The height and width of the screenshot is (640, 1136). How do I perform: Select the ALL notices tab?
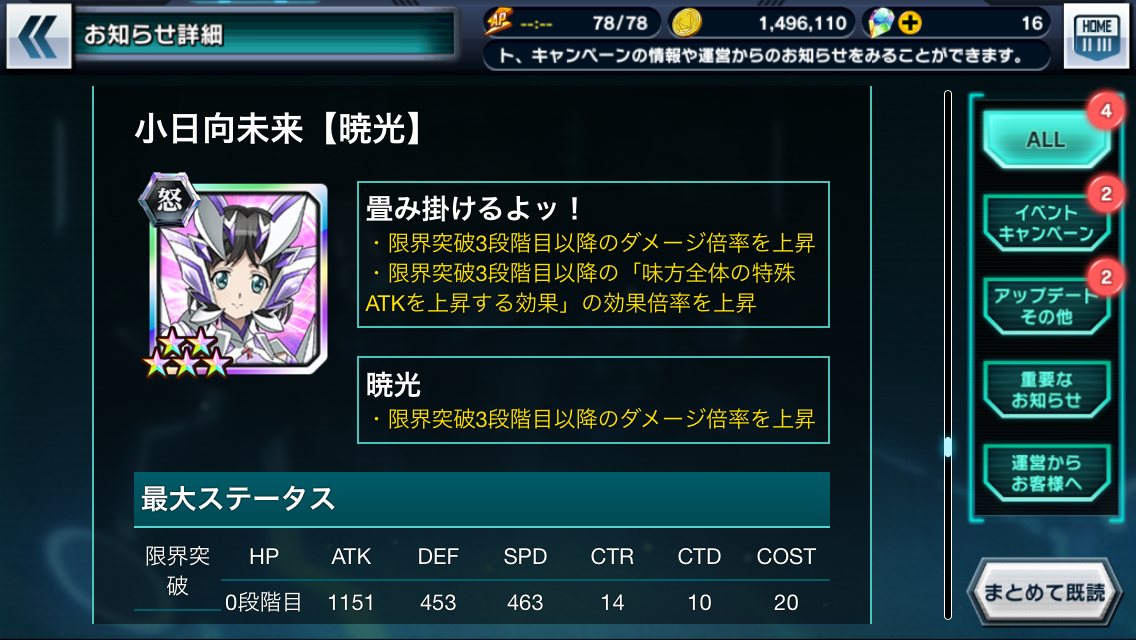pos(1046,139)
